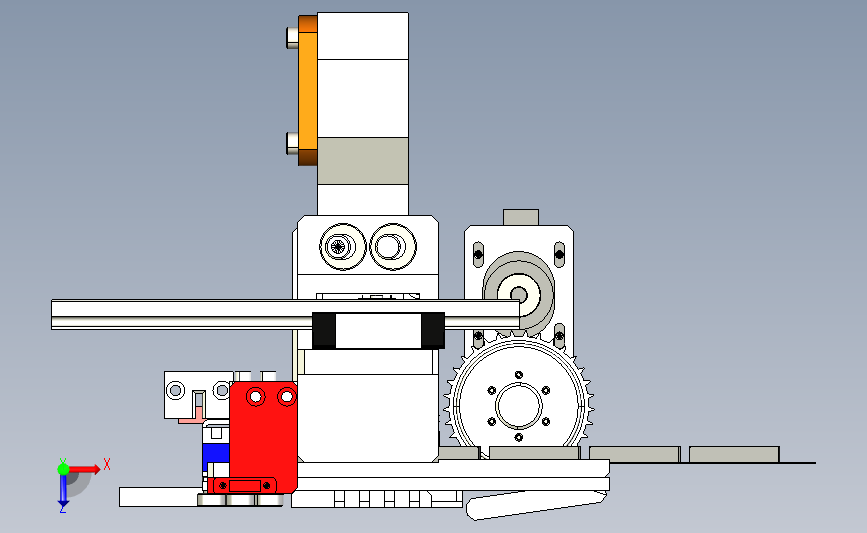Select the angled lever arm under the base plate
The image size is (867, 533).
point(536,505)
